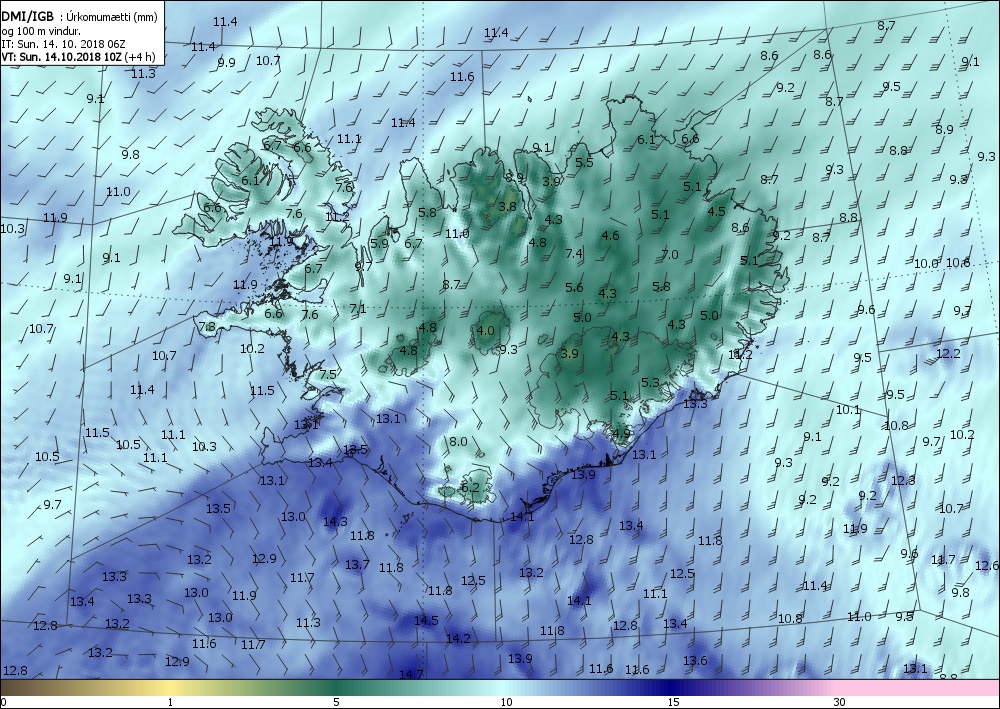Click the map value "5.6" in central Iceland
The width and height of the screenshot is (1000, 709).
pos(574,288)
